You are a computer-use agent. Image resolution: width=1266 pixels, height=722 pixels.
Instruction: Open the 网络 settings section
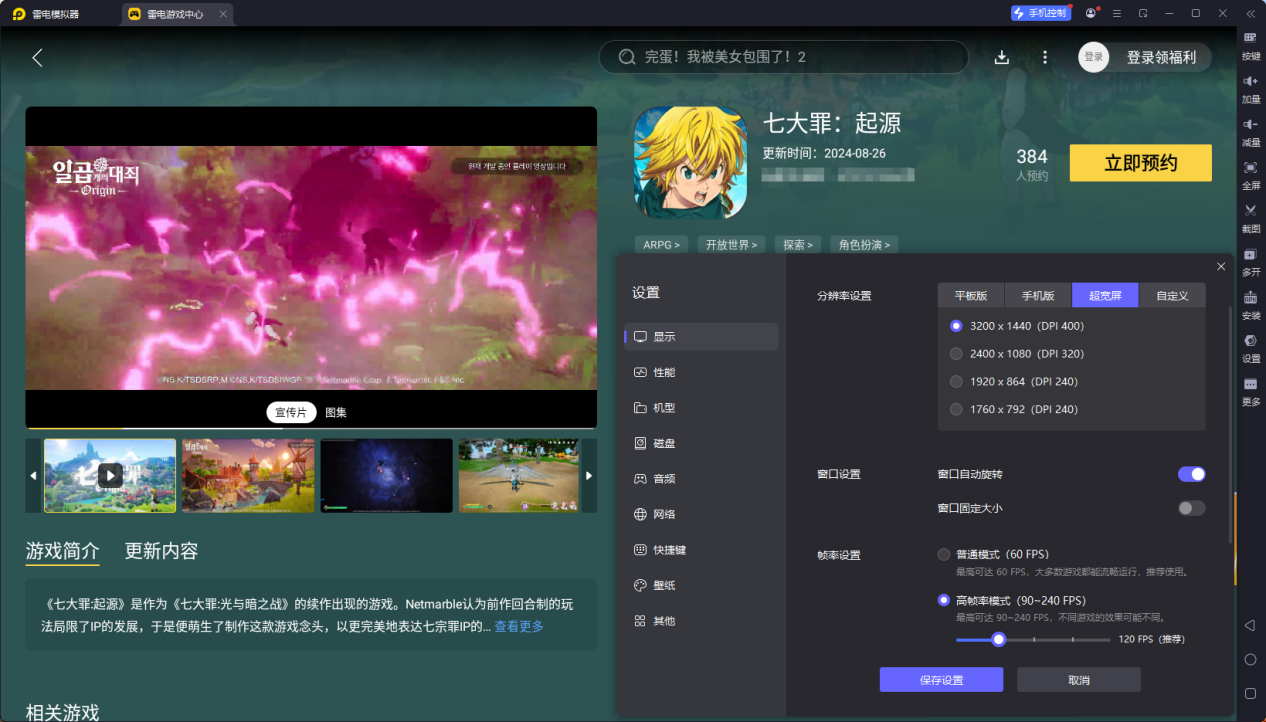(701, 514)
